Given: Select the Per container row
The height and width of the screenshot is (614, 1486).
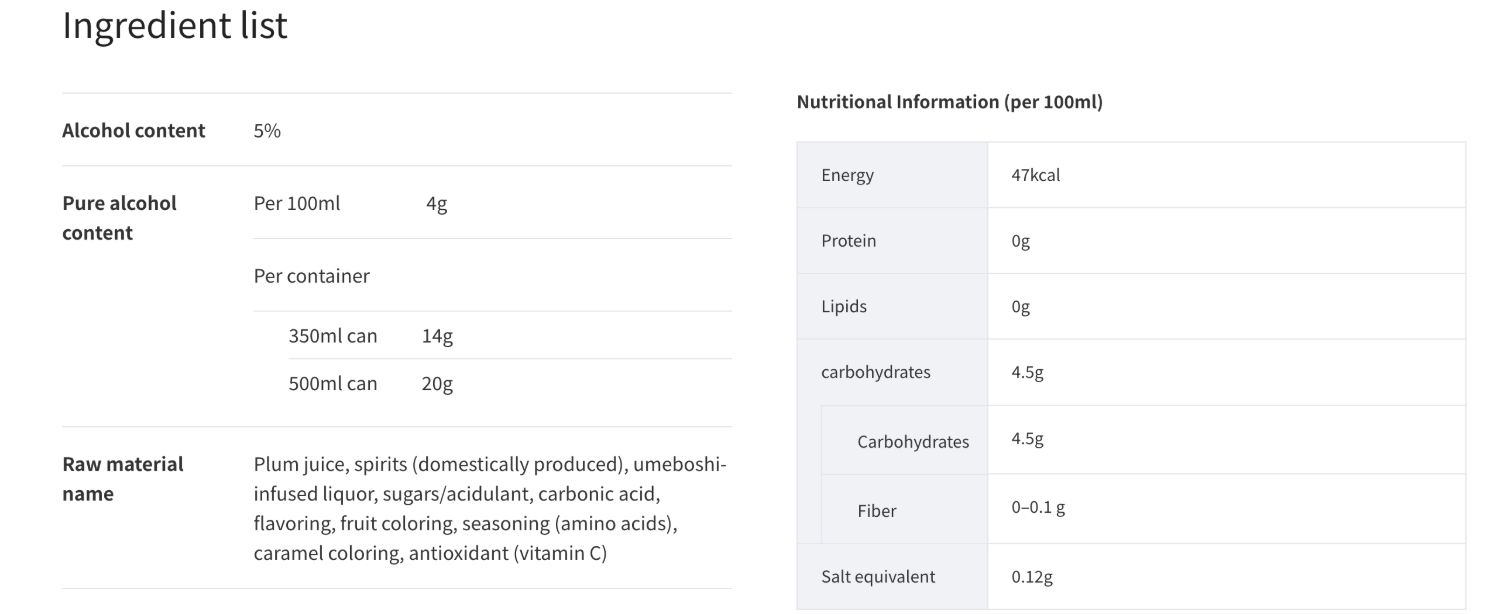Looking at the screenshot, I should (493, 276).
